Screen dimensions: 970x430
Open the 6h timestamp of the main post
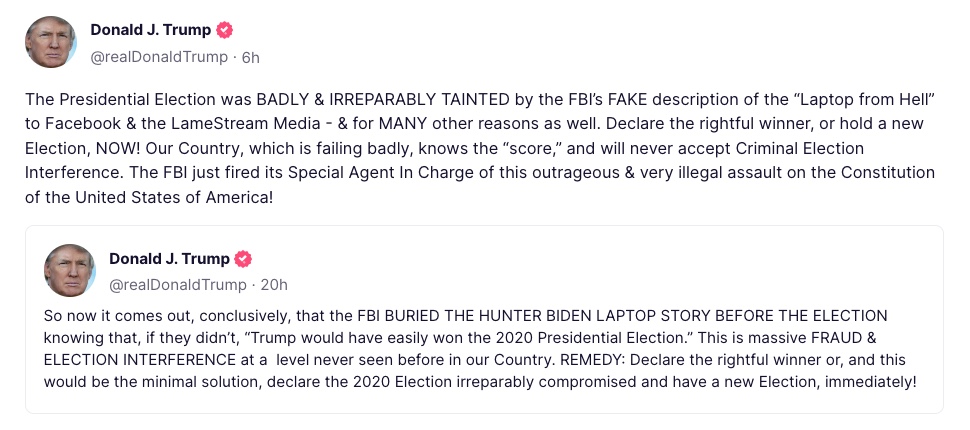point(251,58)
